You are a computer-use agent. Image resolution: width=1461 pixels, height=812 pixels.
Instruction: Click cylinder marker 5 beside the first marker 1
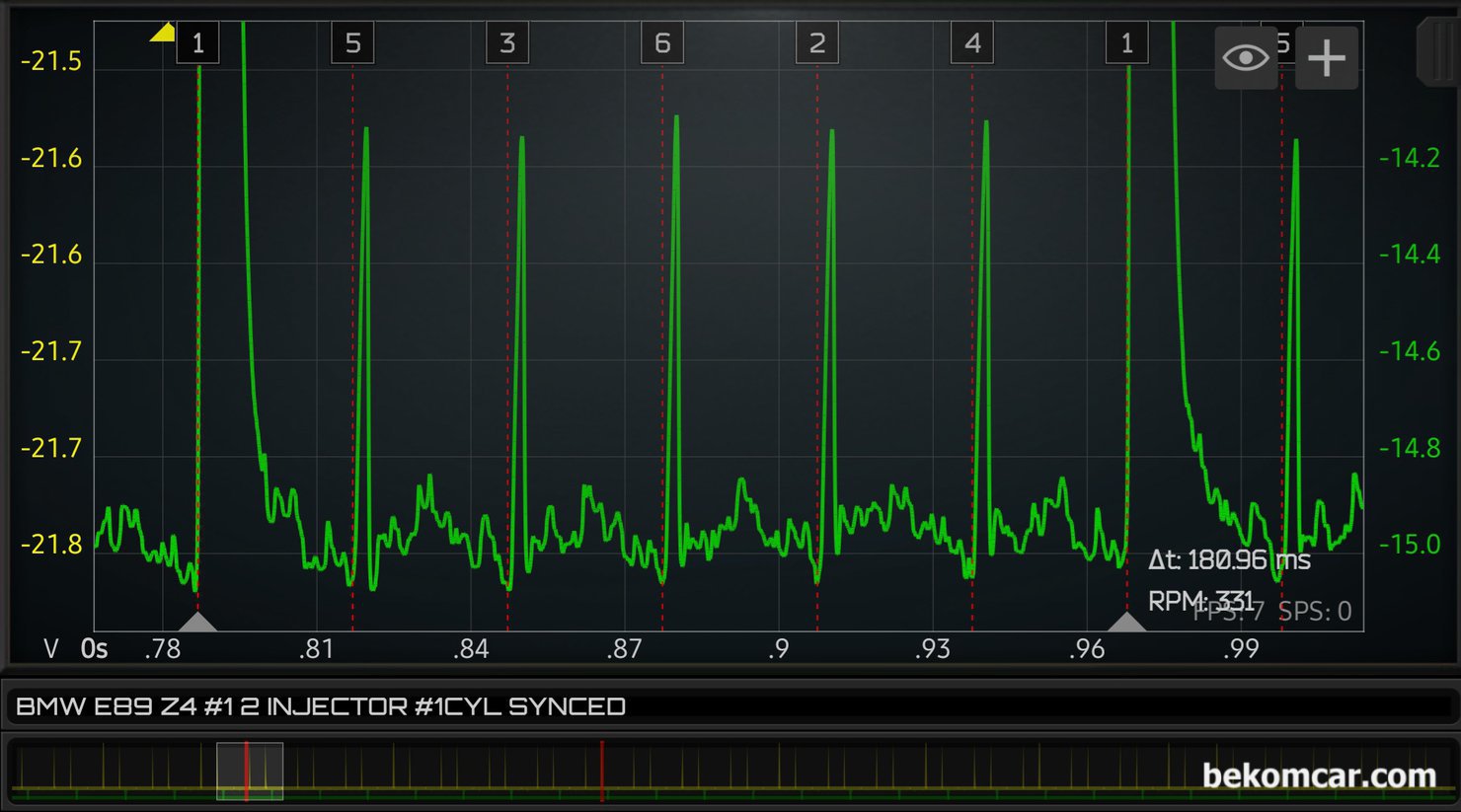click(x=352, y=43)
